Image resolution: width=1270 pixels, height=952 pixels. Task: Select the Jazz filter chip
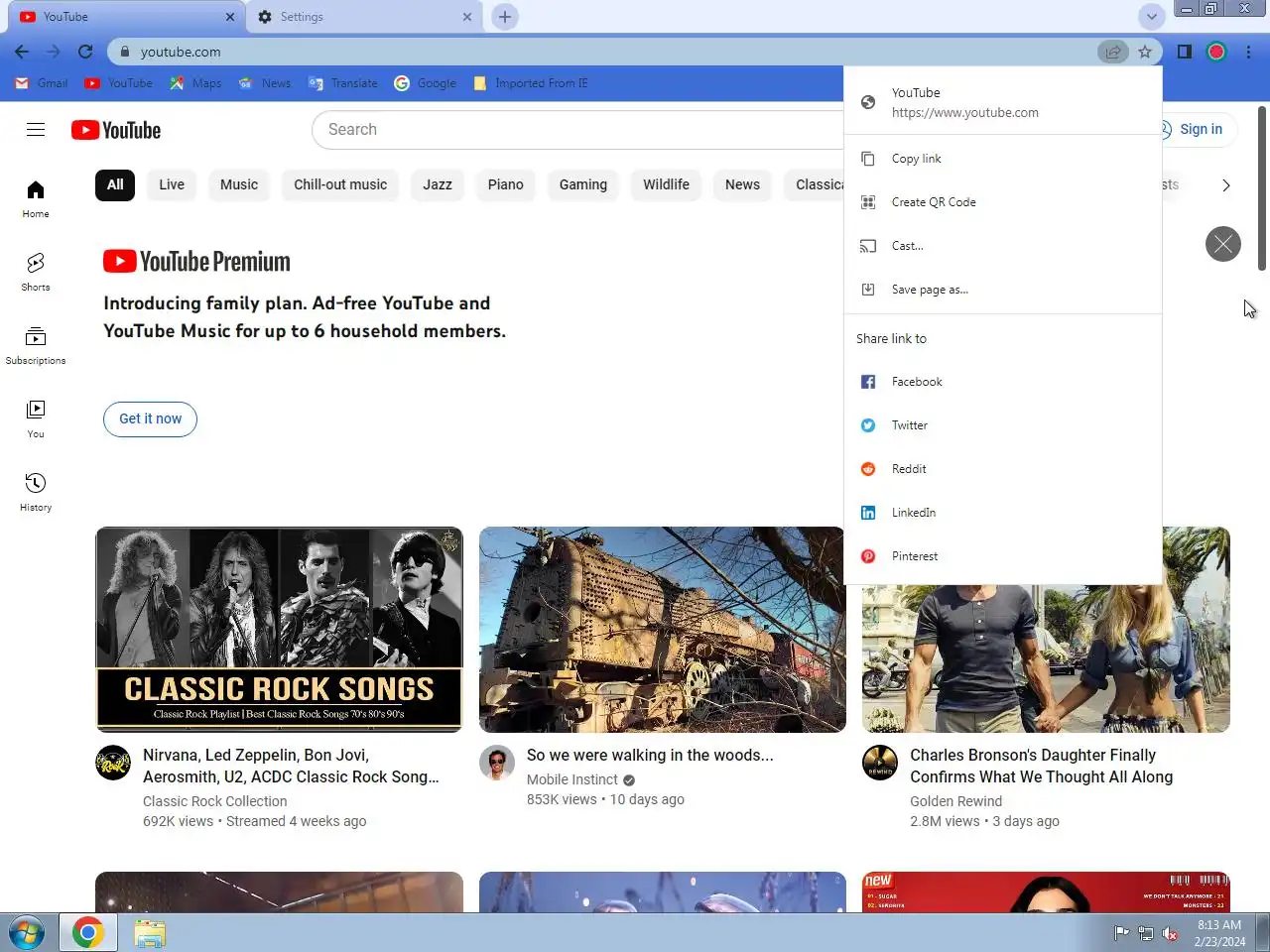(438, 184)
